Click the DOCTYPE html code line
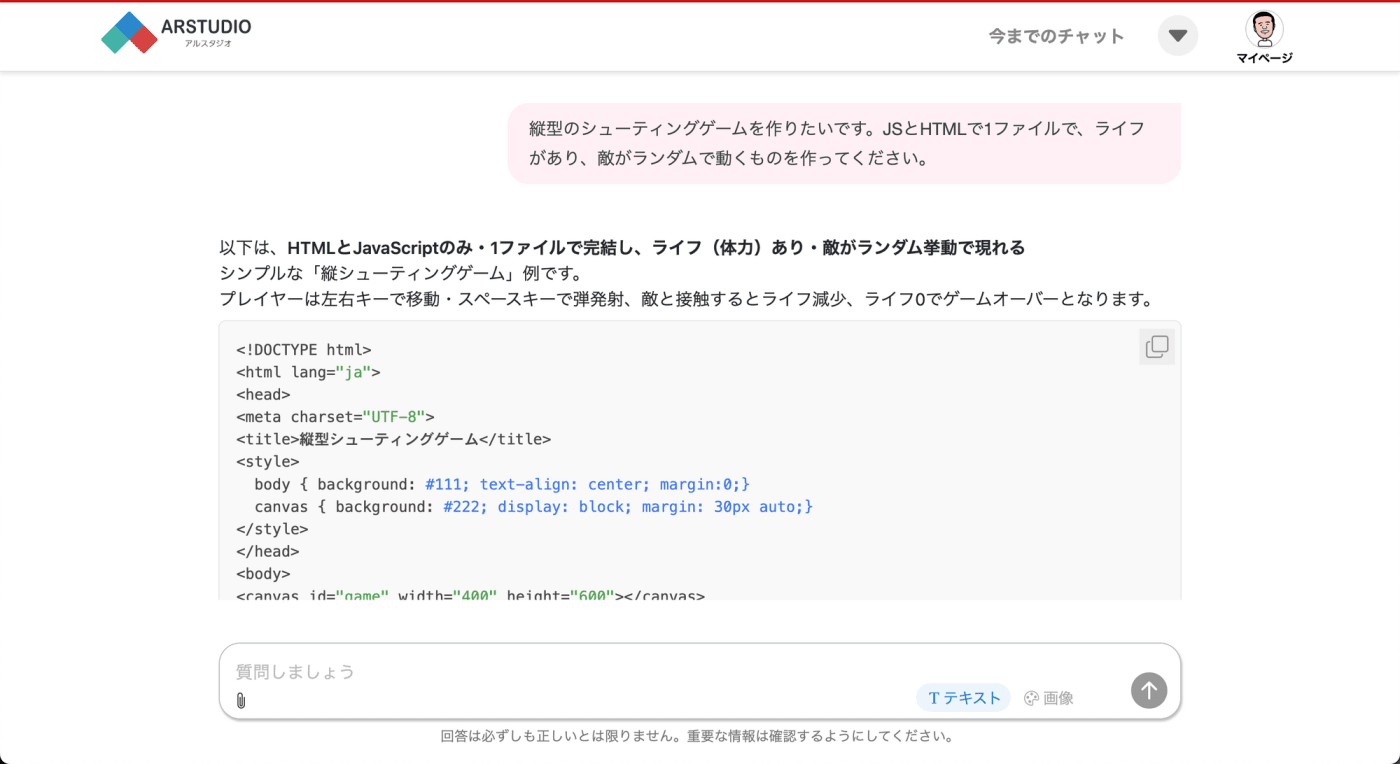This screenshot has height=764, width=1400. click(304, 350)
